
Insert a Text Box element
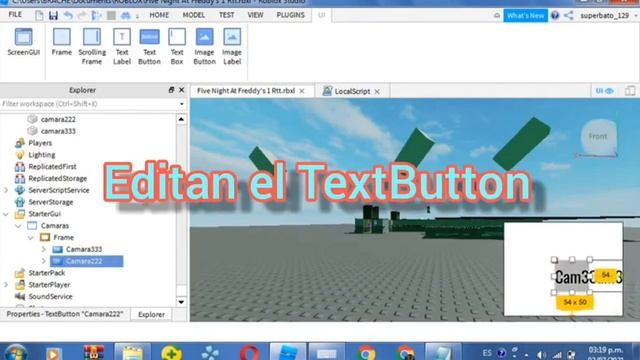(x=177, y=46)
